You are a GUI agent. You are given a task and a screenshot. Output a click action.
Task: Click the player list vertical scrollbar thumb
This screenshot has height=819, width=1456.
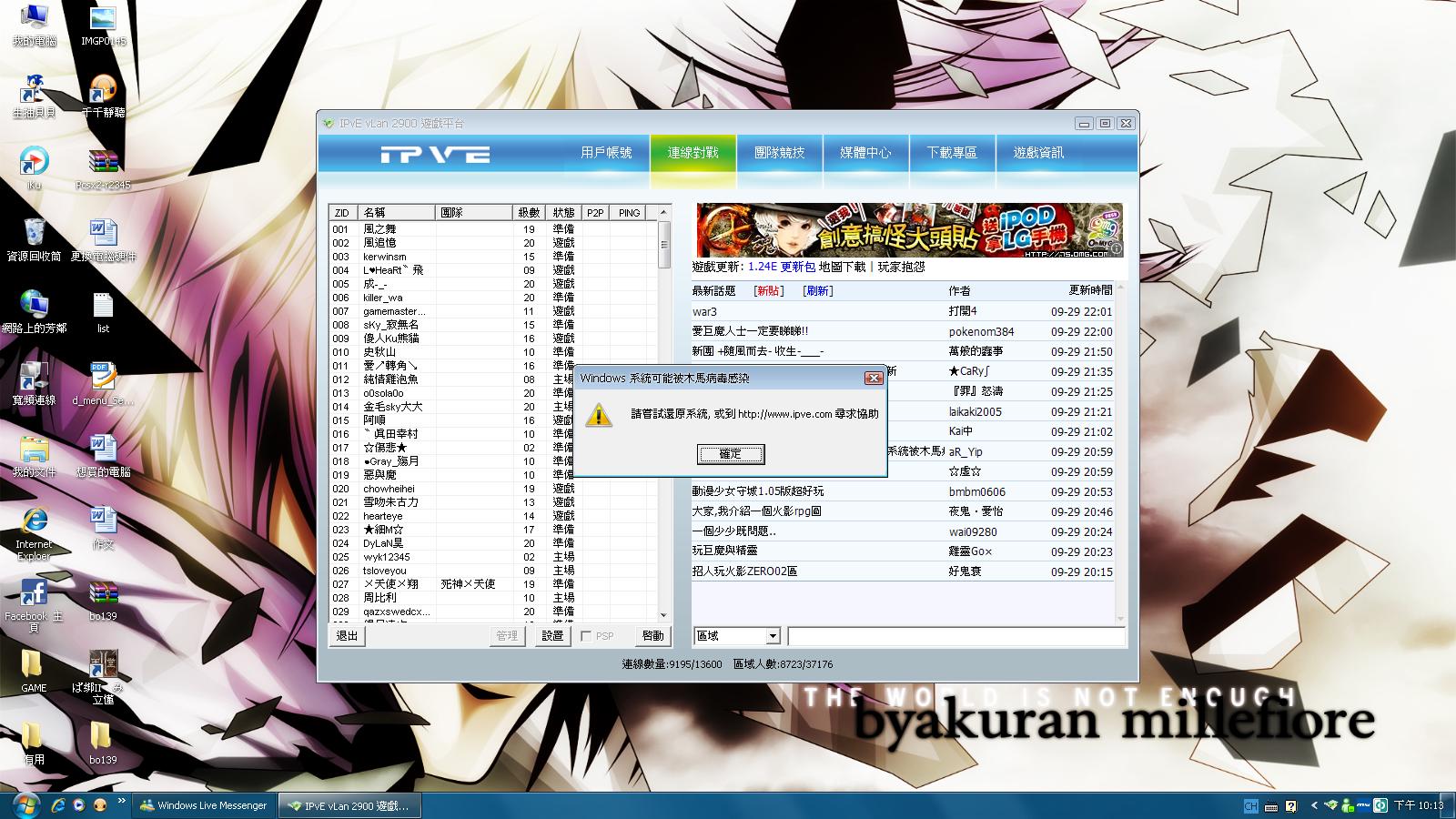(664, 244)
